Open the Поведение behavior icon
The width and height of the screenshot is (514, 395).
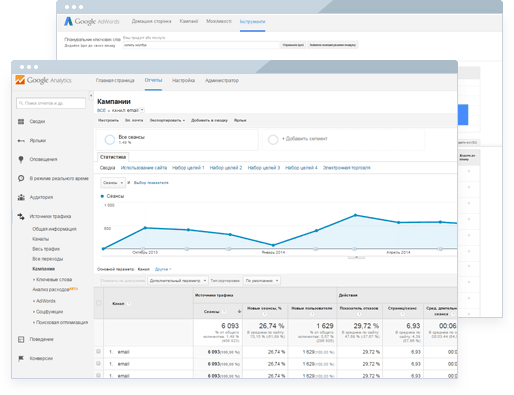[x=21, y=340]
